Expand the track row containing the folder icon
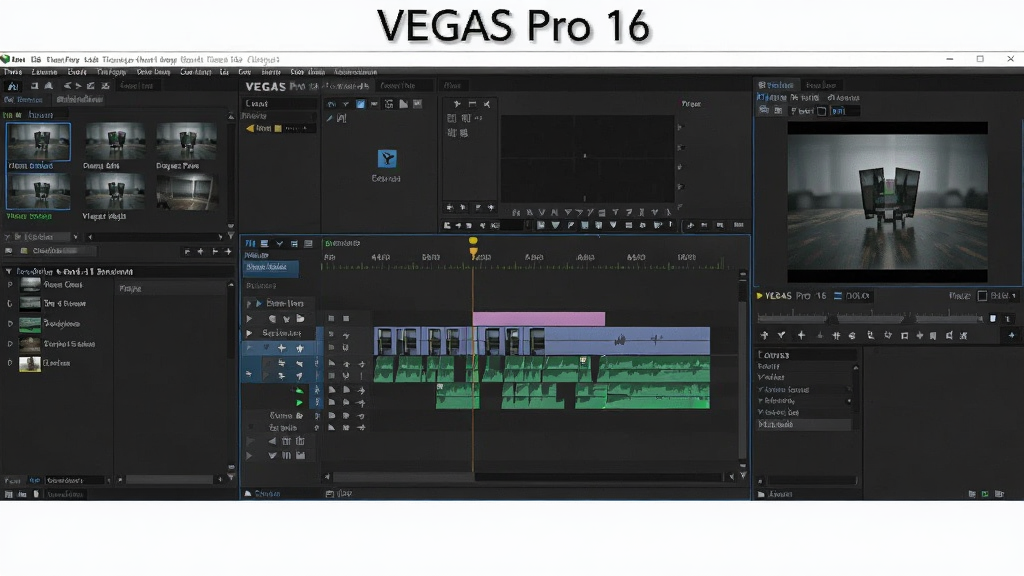 pyautogui.click(x=249, y=319)
